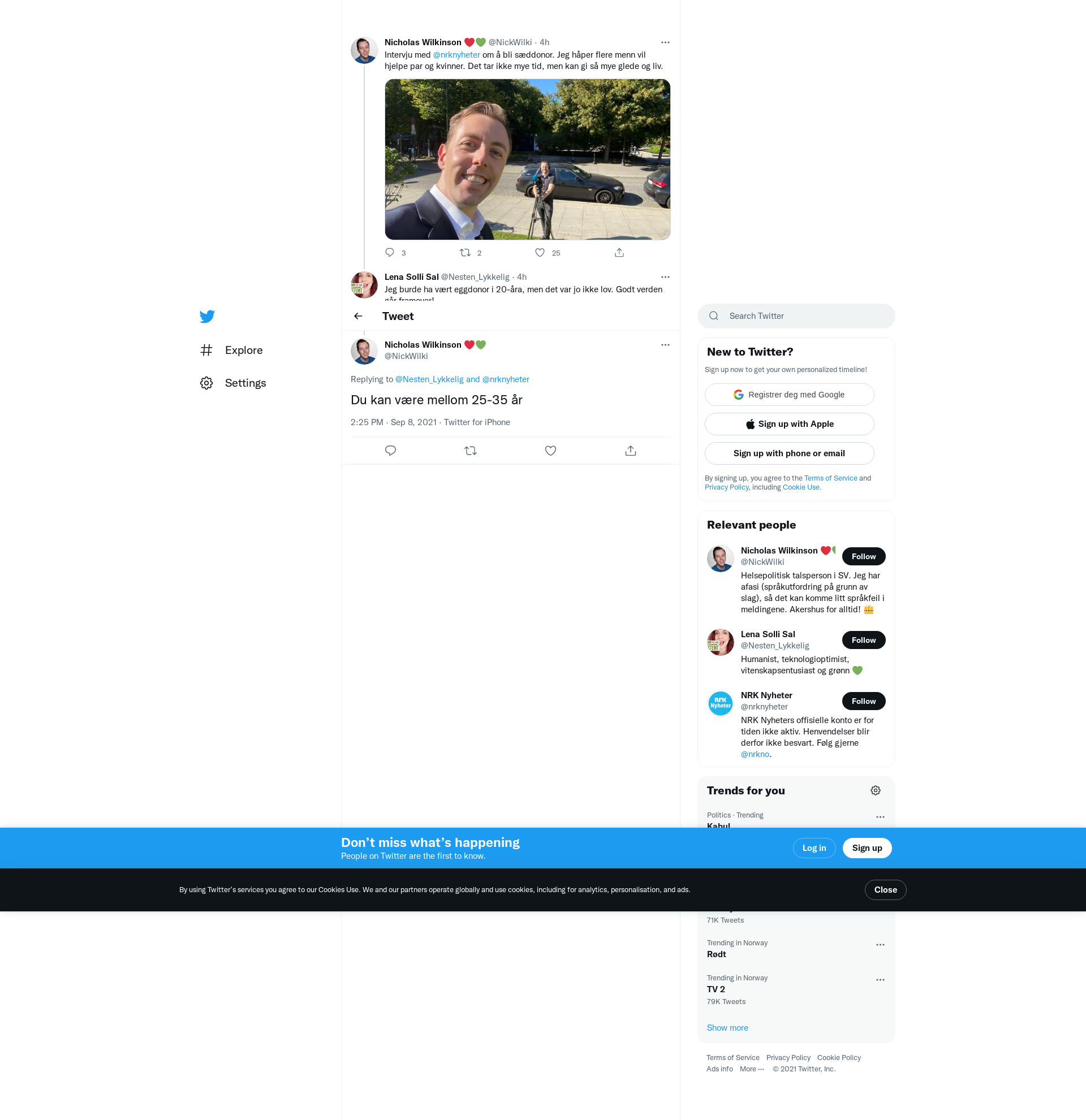Screen dimensions: 1086x1120
Task: Click the Search Twitter field
Action: coord(796,316)
